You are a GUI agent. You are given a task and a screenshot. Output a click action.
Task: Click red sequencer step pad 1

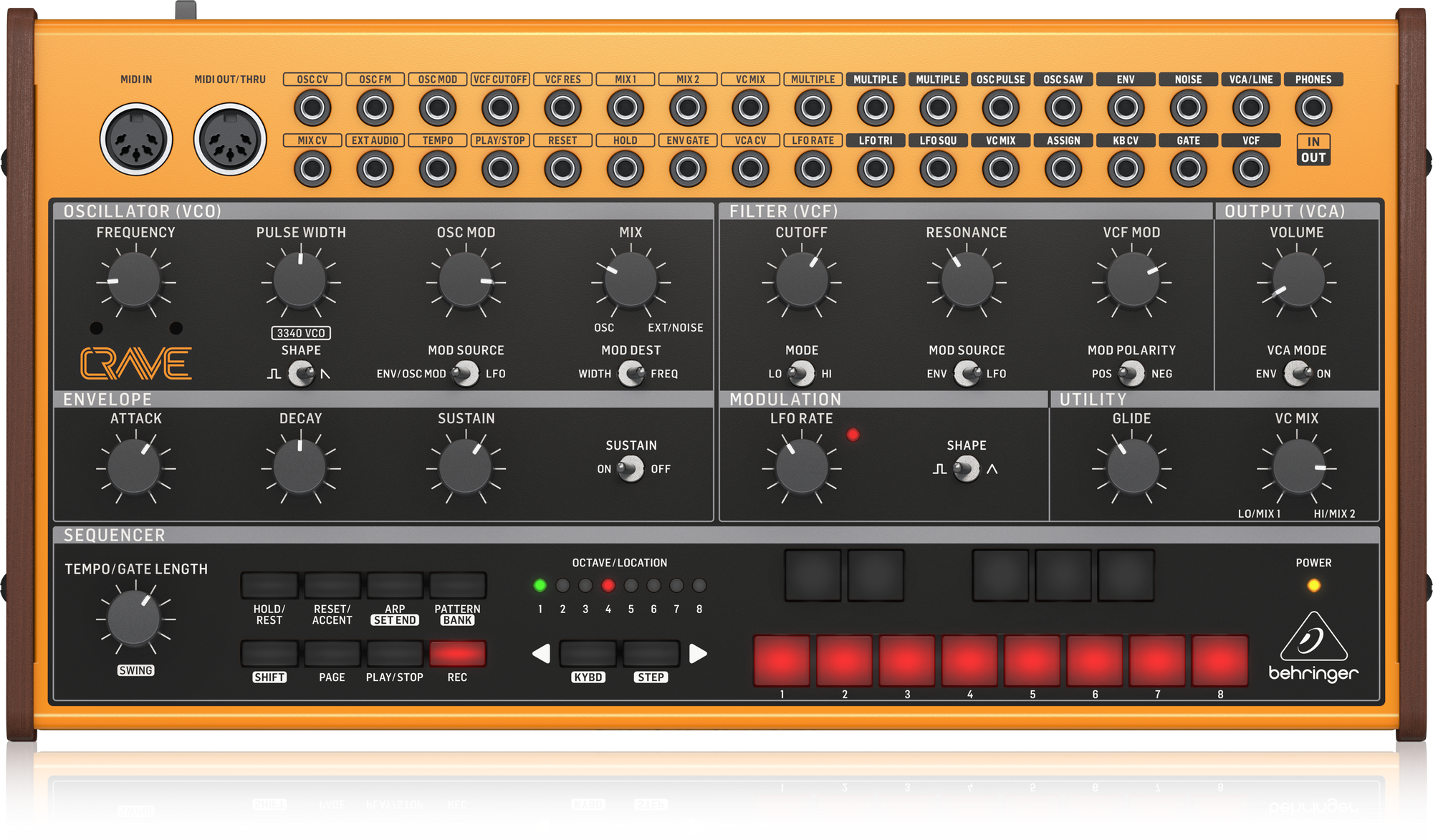coord(782,660)
